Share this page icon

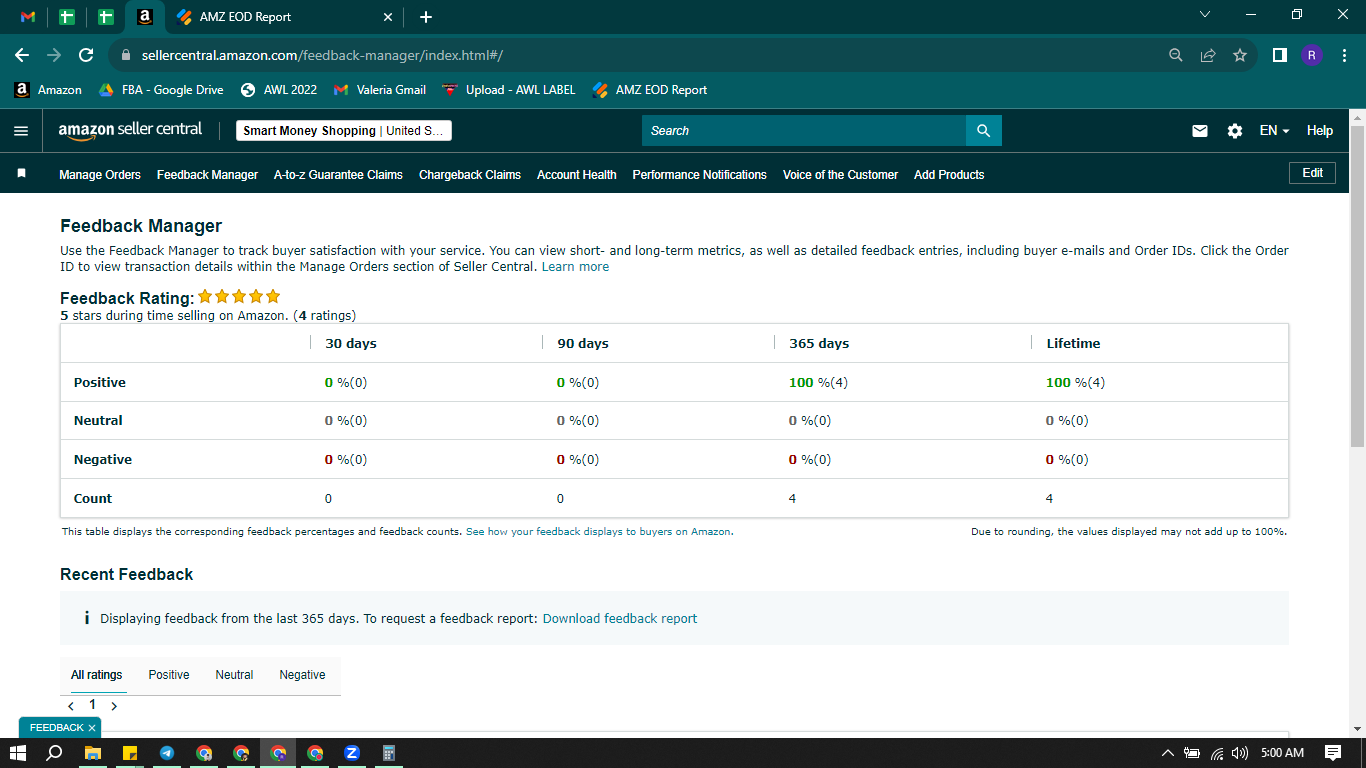coord(1208,55)
